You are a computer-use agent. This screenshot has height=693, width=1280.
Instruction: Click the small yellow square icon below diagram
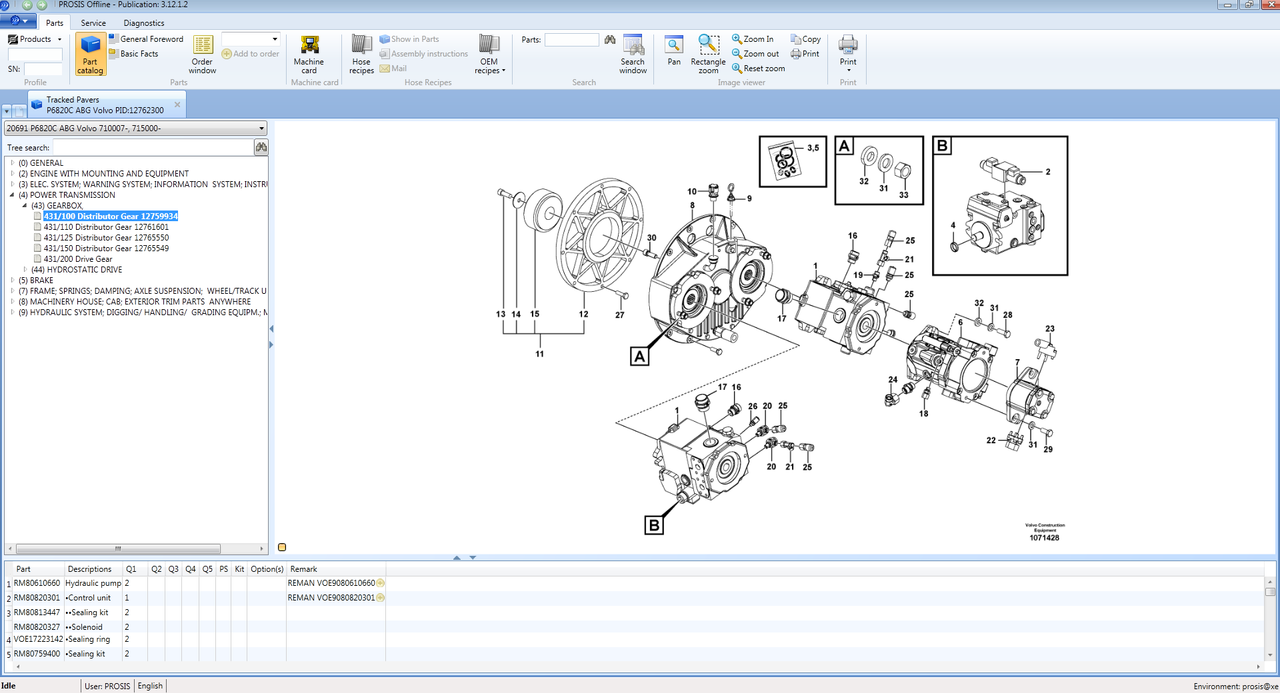pos(282,547)
